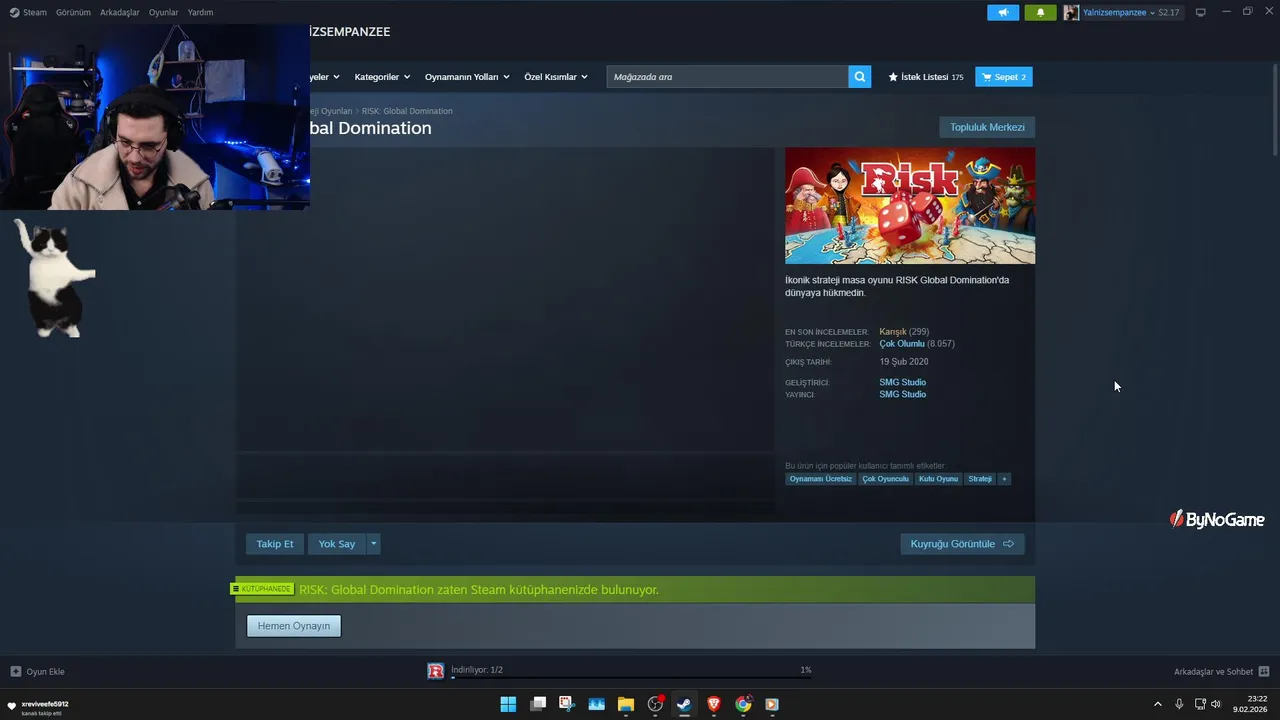Click Hemen Oynayın play now button

294,626
